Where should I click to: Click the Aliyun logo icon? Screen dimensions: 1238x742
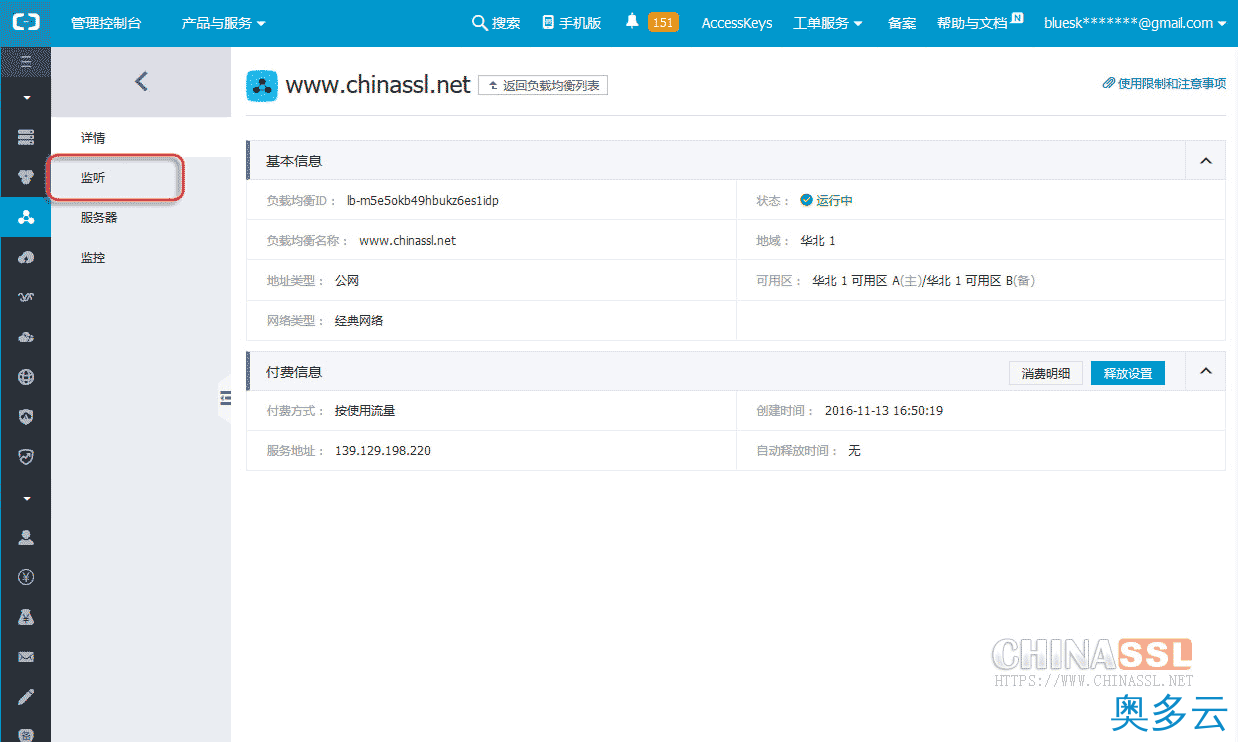[x=25, y=23]
